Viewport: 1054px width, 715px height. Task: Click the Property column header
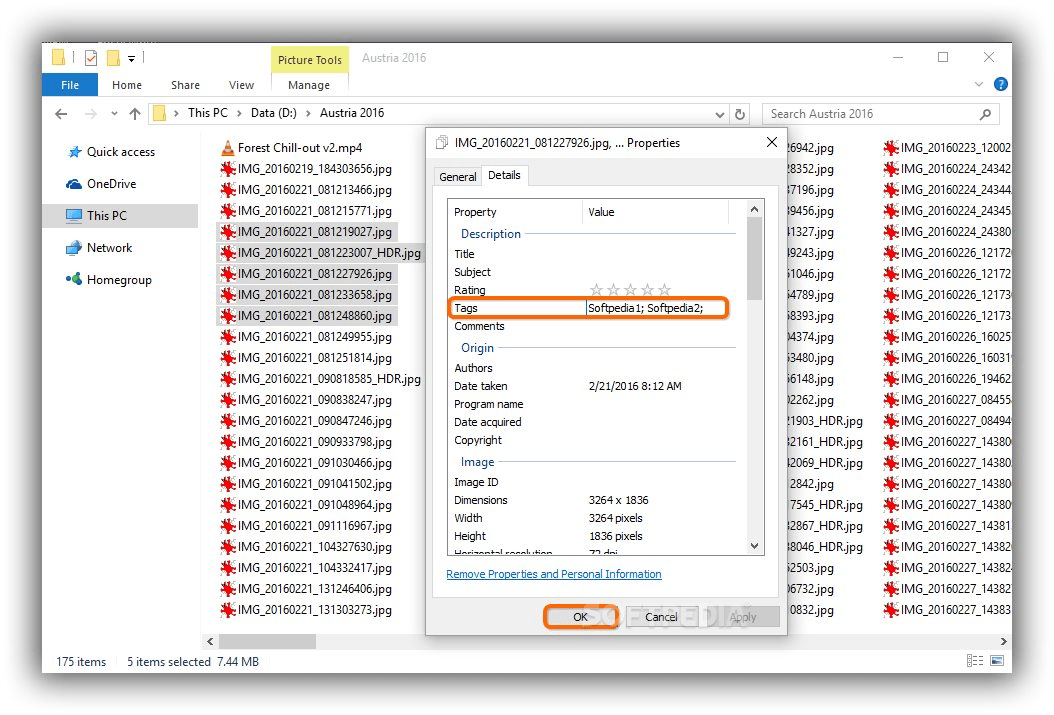point(515,212)
